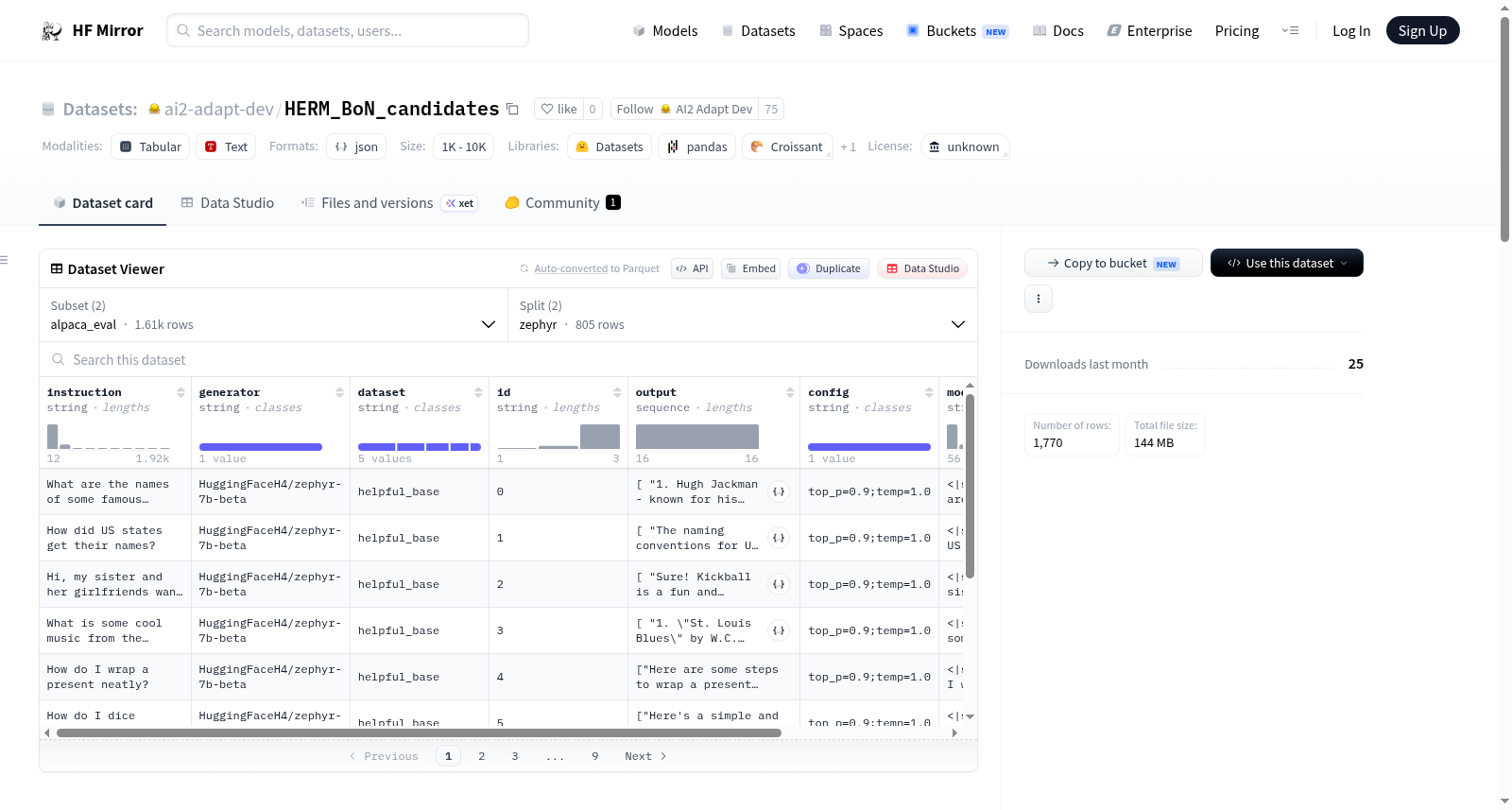
Task: Expand the Use this dataset menu
Action: click(x=1286, y=263)
